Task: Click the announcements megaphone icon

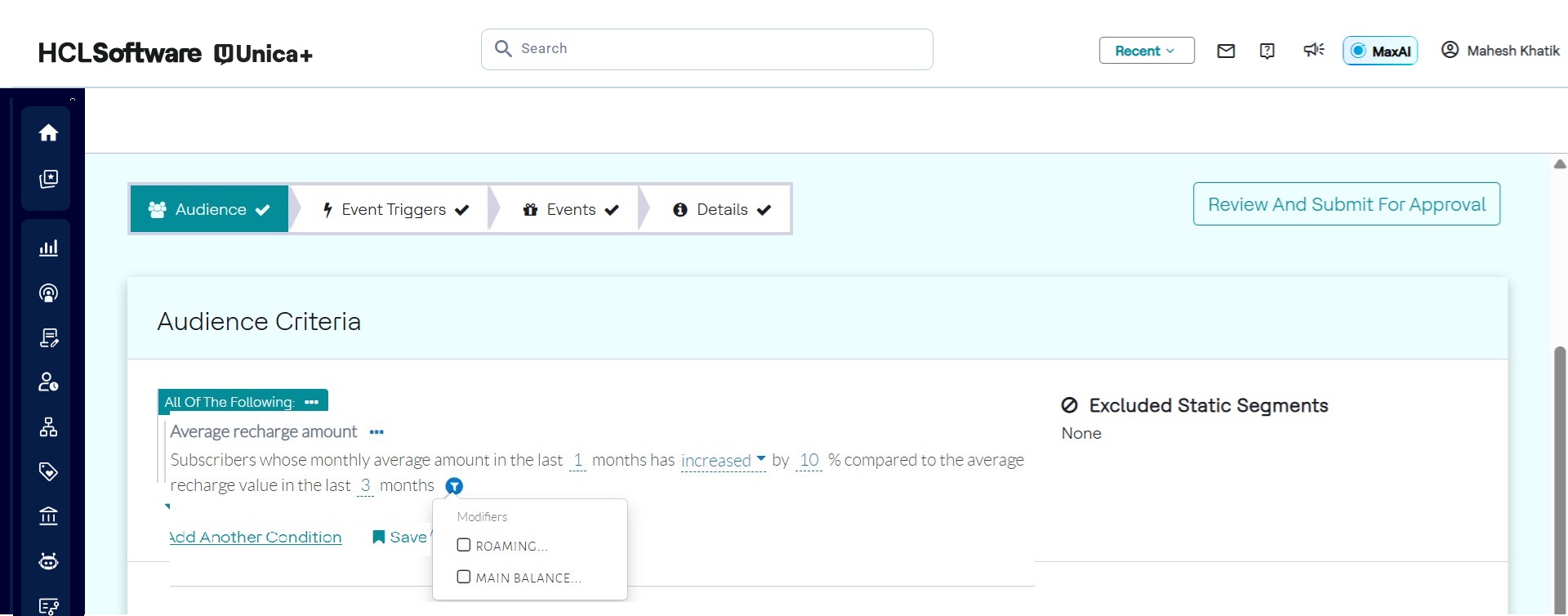Action: 1313,51
